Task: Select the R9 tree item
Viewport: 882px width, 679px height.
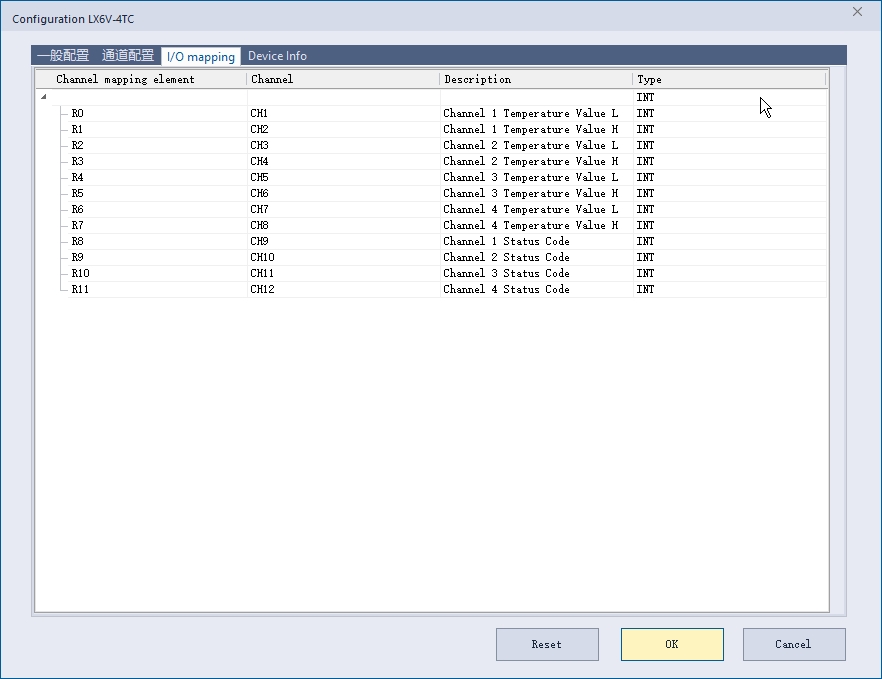Action: [78, 258]
